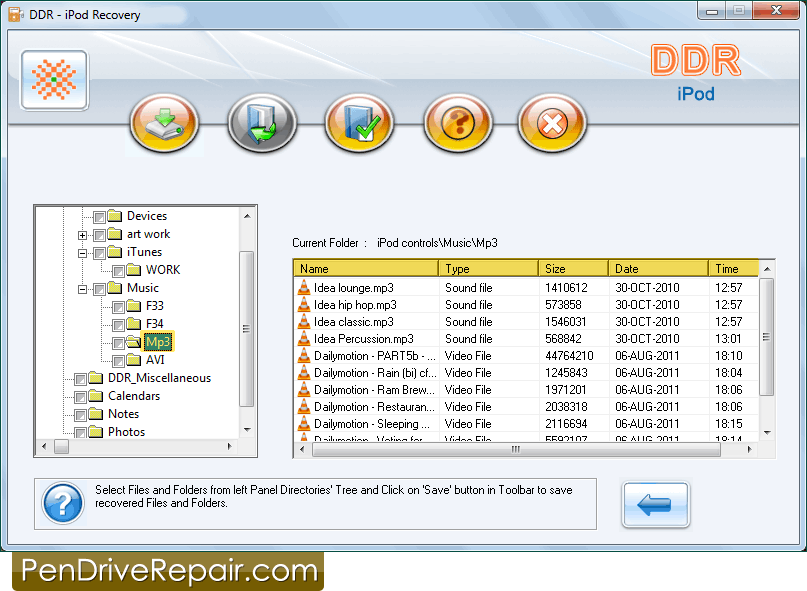Screen dimensions: 807x591
Task: Select the Photos folder in tree
Action: [126, 432]
